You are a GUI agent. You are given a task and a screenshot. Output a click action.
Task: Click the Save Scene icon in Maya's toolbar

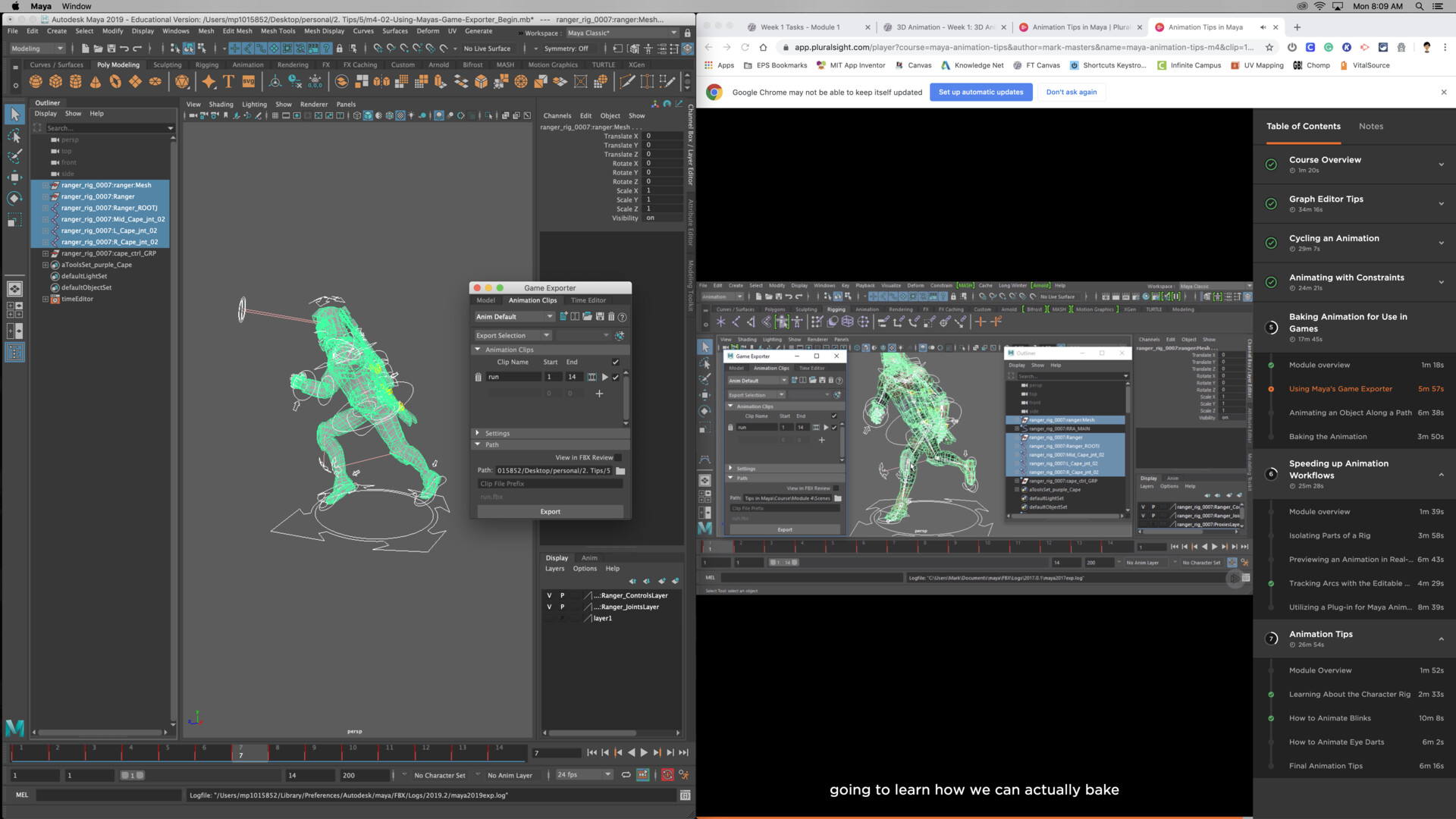(111, 49)
